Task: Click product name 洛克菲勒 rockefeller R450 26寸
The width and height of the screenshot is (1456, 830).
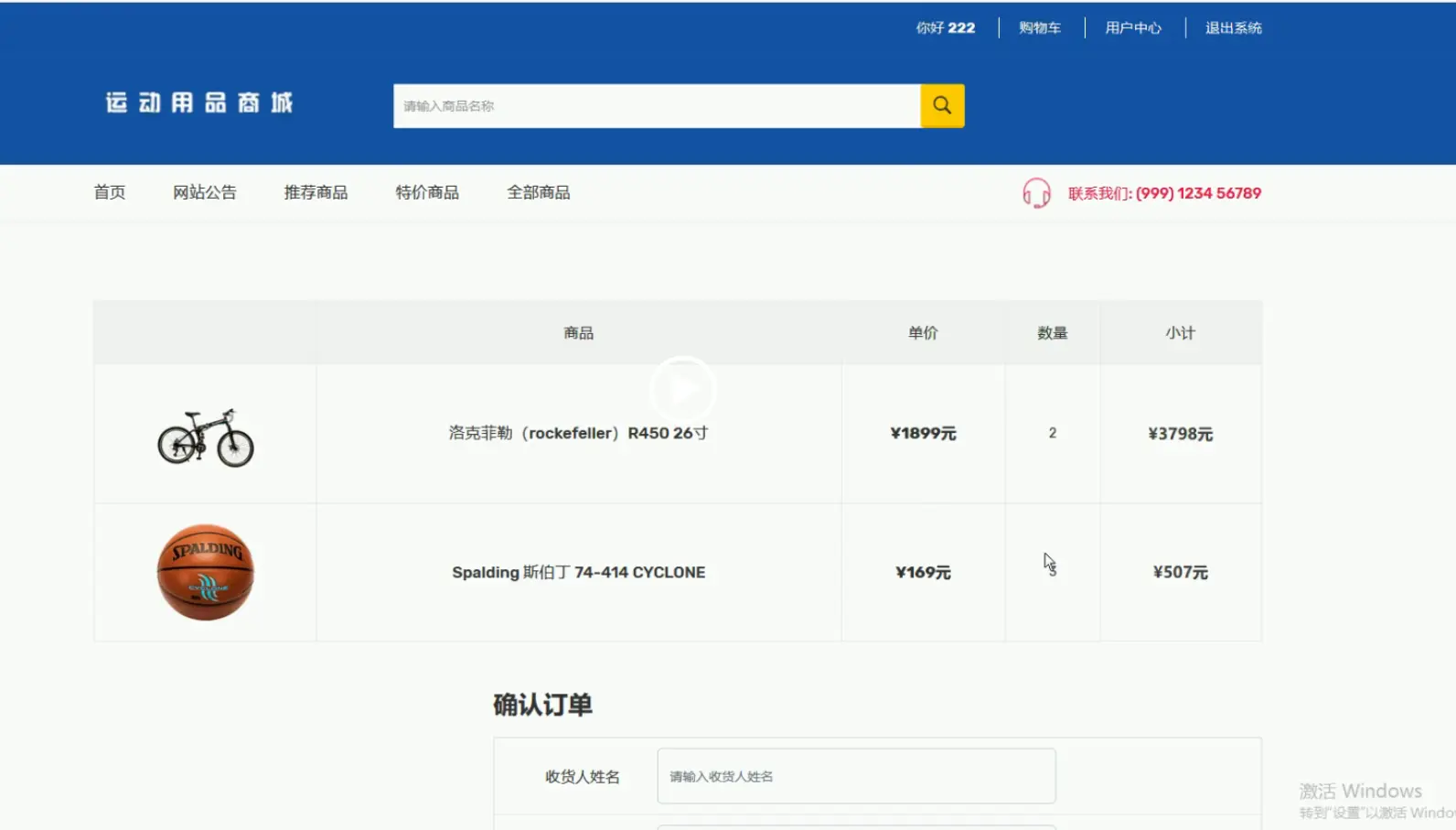Action: [578, 433]
